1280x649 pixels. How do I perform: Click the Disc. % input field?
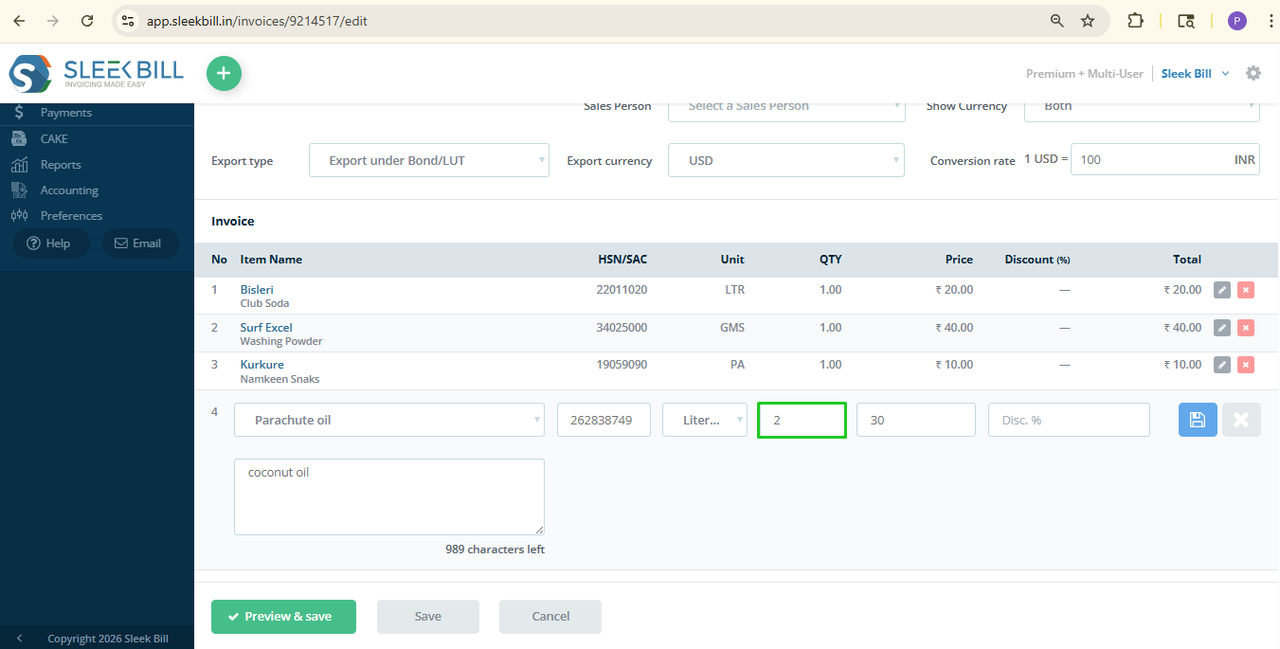[x=1069, y=420]
